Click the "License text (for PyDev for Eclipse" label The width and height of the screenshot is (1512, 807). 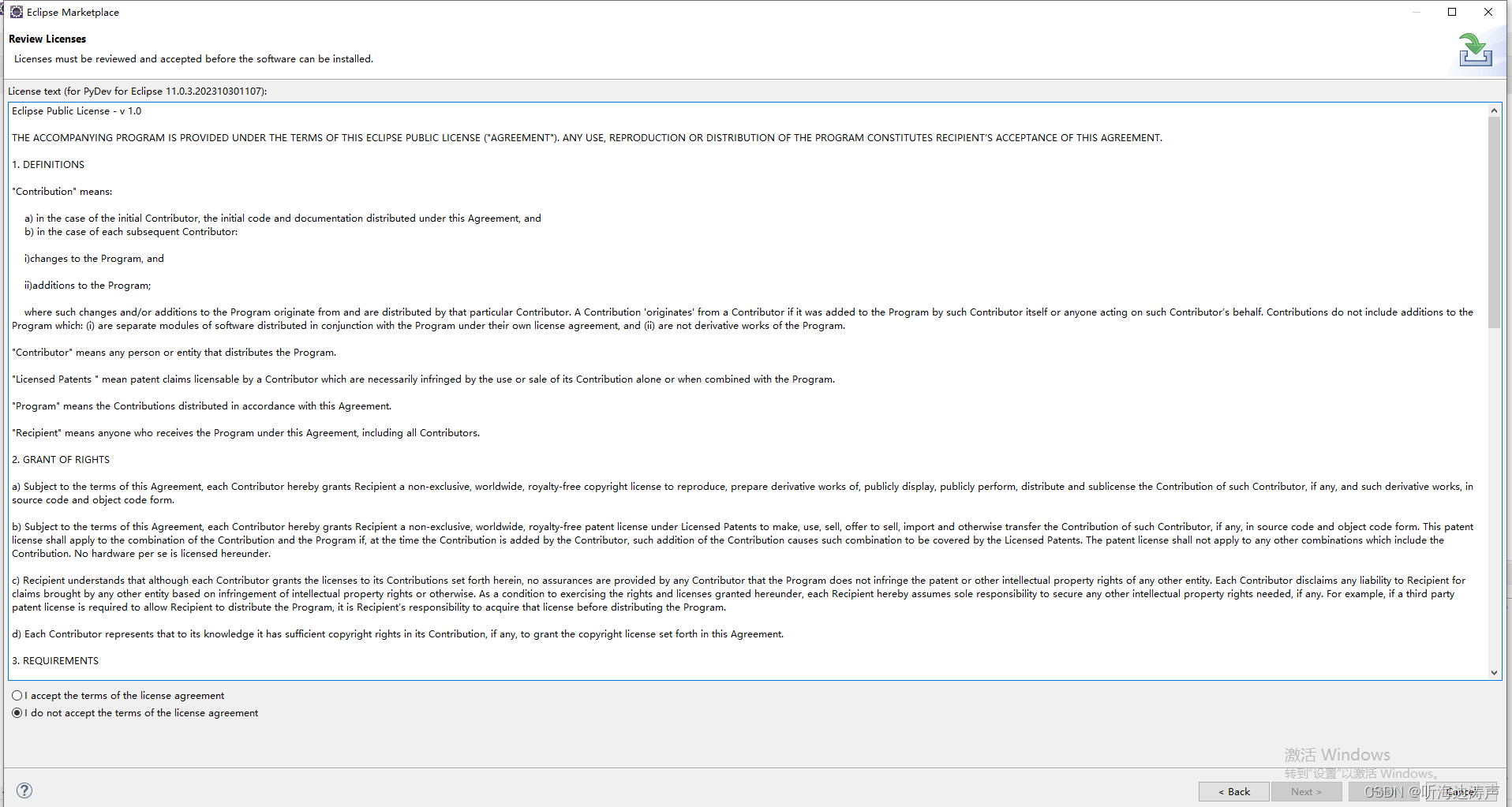point(137,92)
